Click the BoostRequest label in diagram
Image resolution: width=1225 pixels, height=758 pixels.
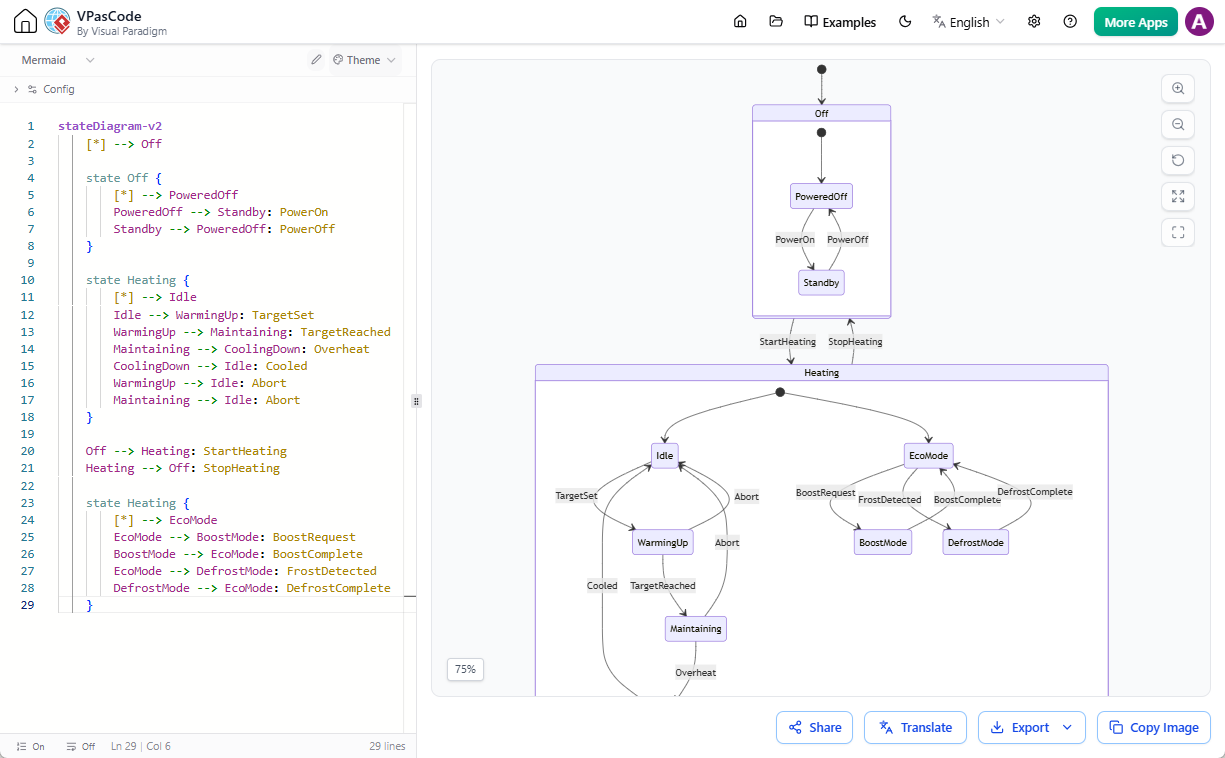(825, 492)
